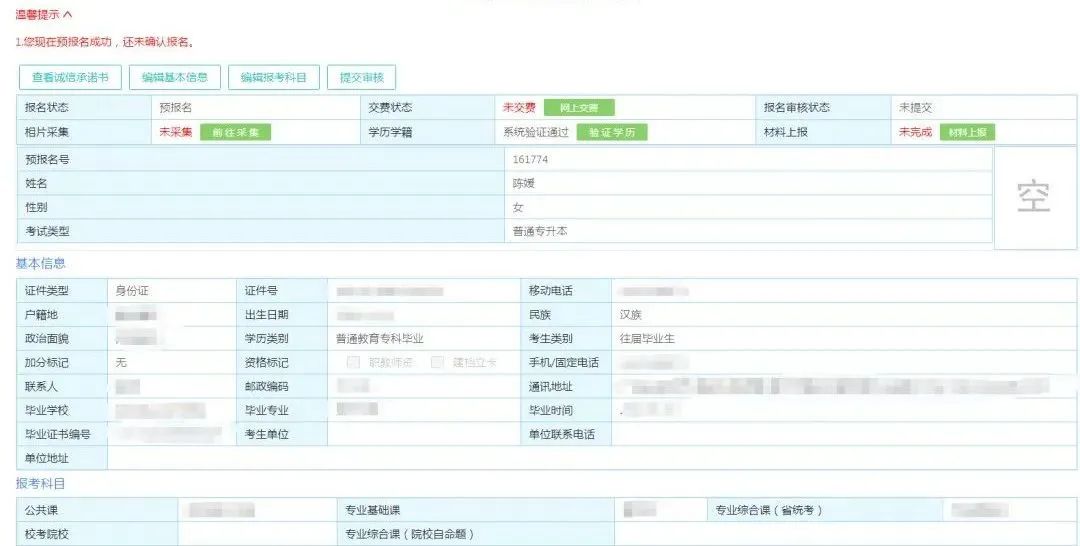This screenshot has height=546, width=1080.
Task: Click the pre-registration success warning message
Action: [x=105, y=42]
